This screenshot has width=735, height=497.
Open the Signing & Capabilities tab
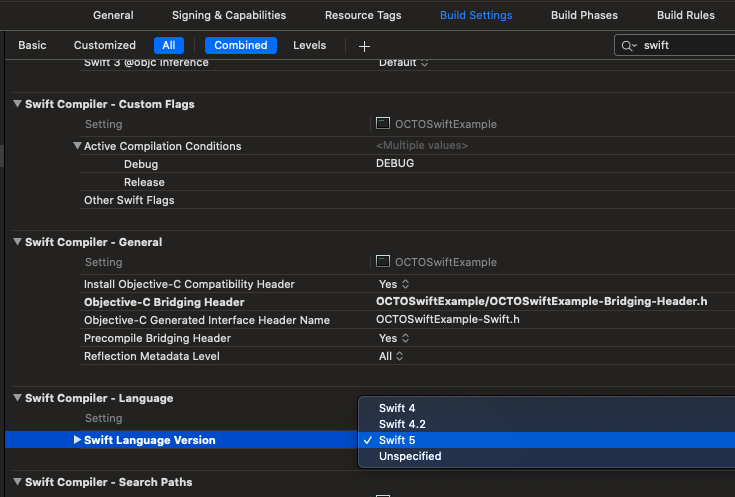[x=228, y=15]
